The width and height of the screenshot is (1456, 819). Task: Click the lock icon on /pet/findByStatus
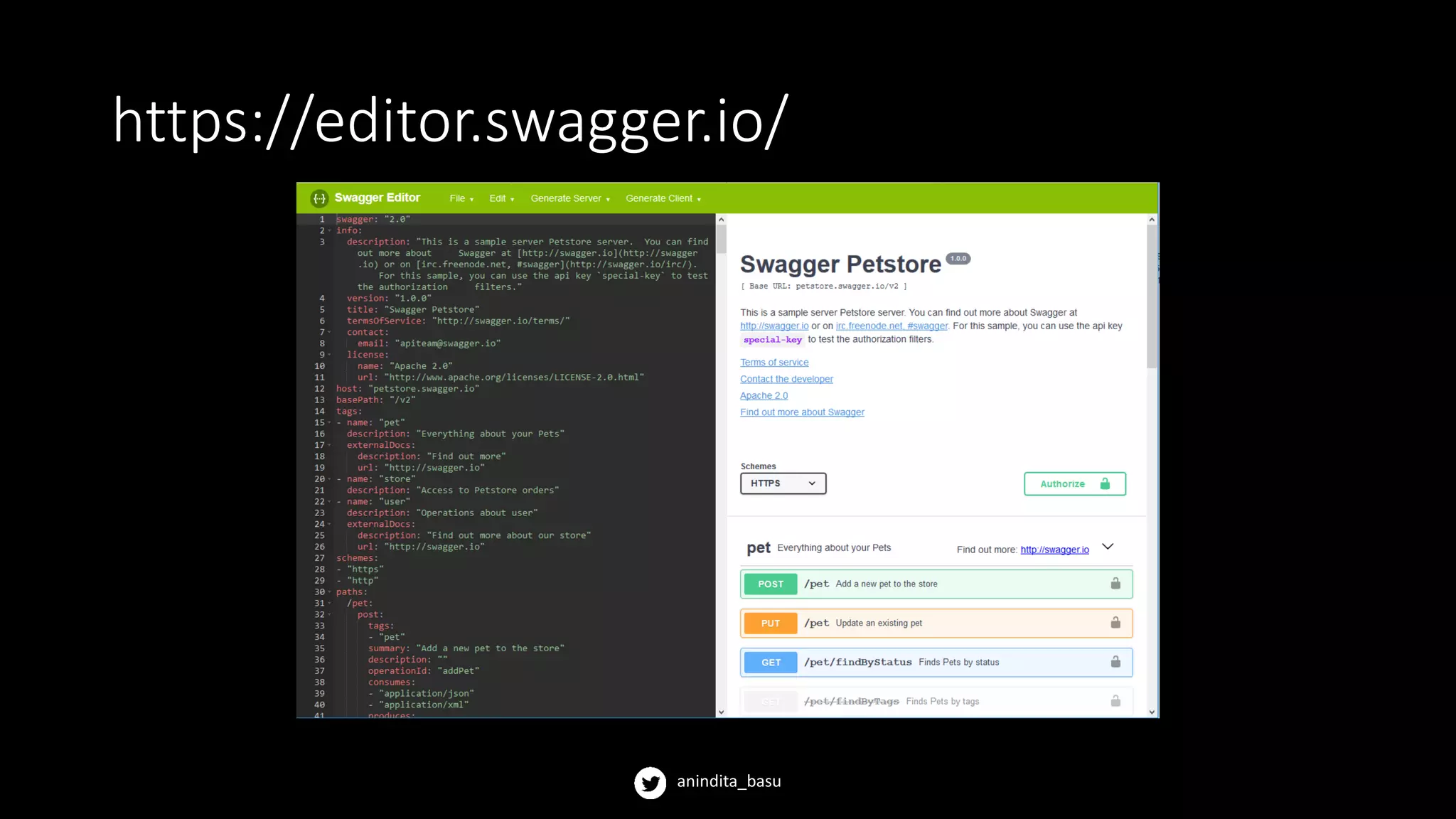[x=1115, y=662]
